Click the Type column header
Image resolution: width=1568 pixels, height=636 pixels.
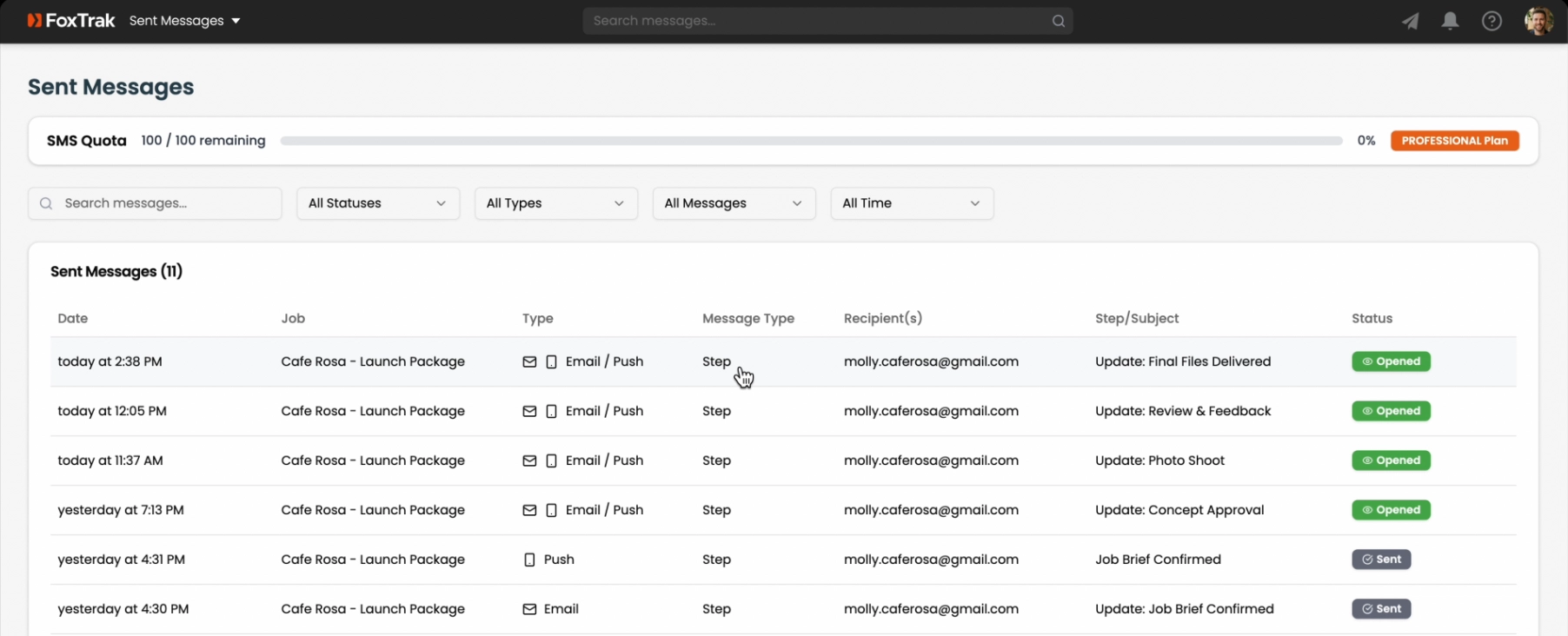(x=538, y=318)
